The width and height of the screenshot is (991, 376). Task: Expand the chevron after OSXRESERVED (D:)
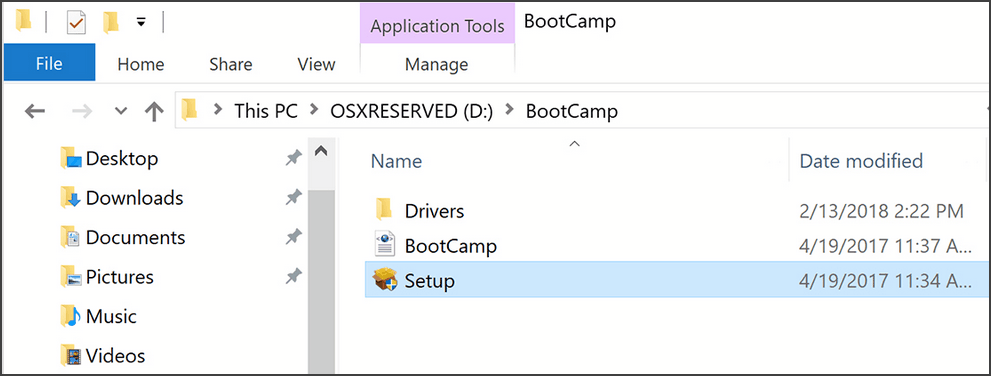(509, 111)
